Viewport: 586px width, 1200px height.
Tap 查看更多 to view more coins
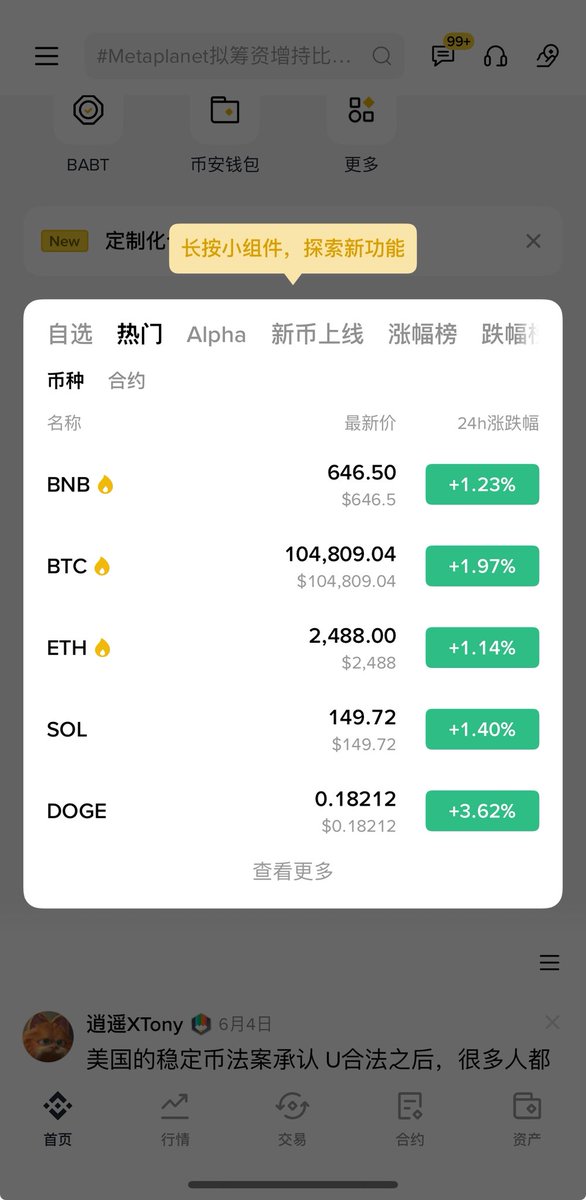pos(293,872)
